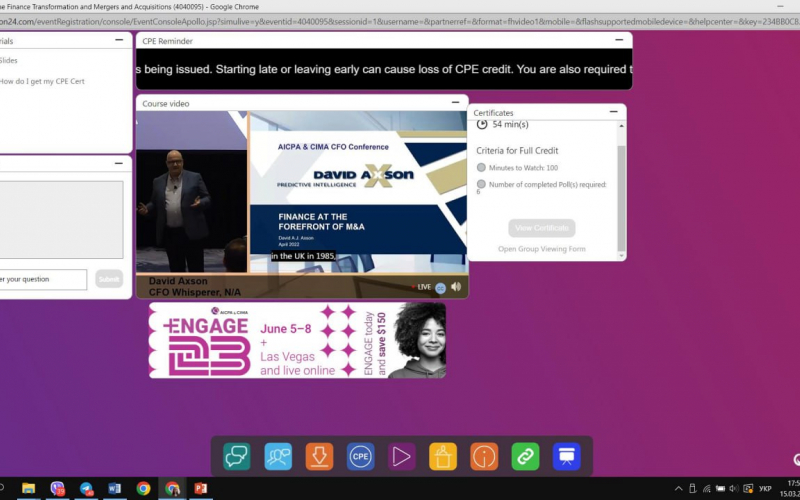The height and width of the screenshot is (500, 800).
Task: Click the USB safely remove tray icon
Action: pos(692,488)
